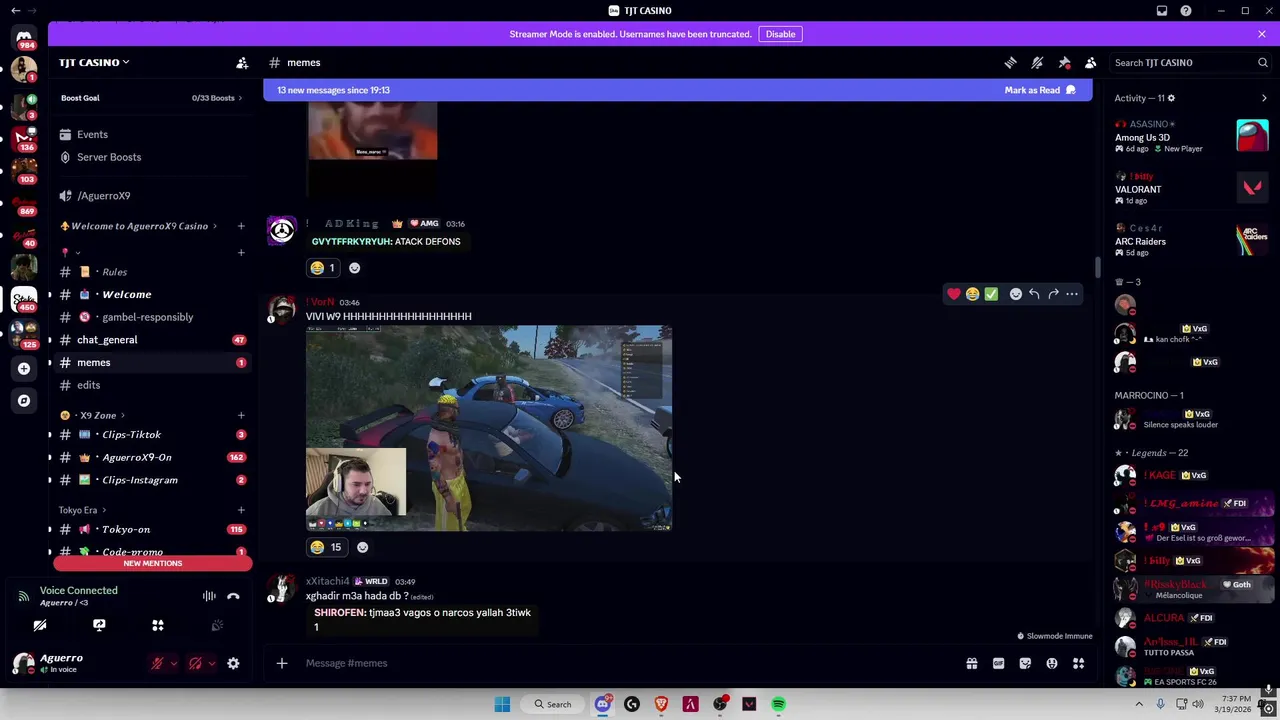The height and width of the screenshot is (720, 1280).
Task: Share your screen icon in voice panel
Action: pos(99,626)
